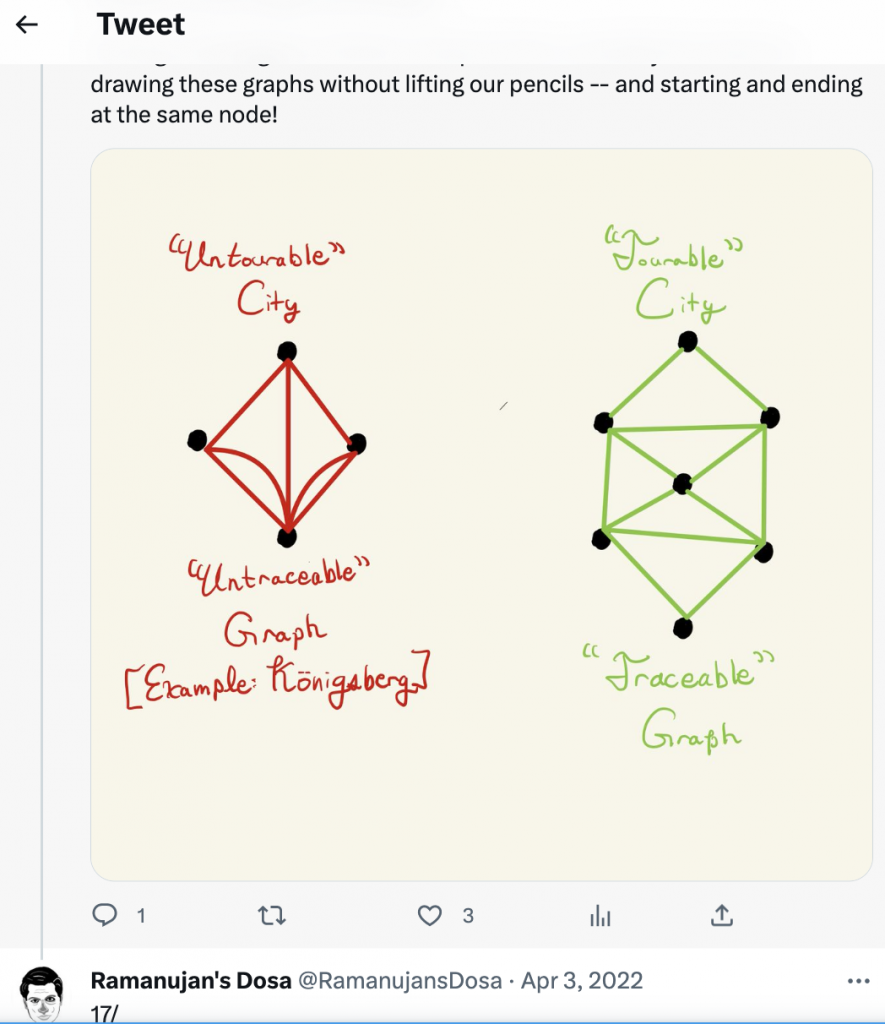View tweet analytics bar chart icon
885x1024 pixels.
coord(600,916)
